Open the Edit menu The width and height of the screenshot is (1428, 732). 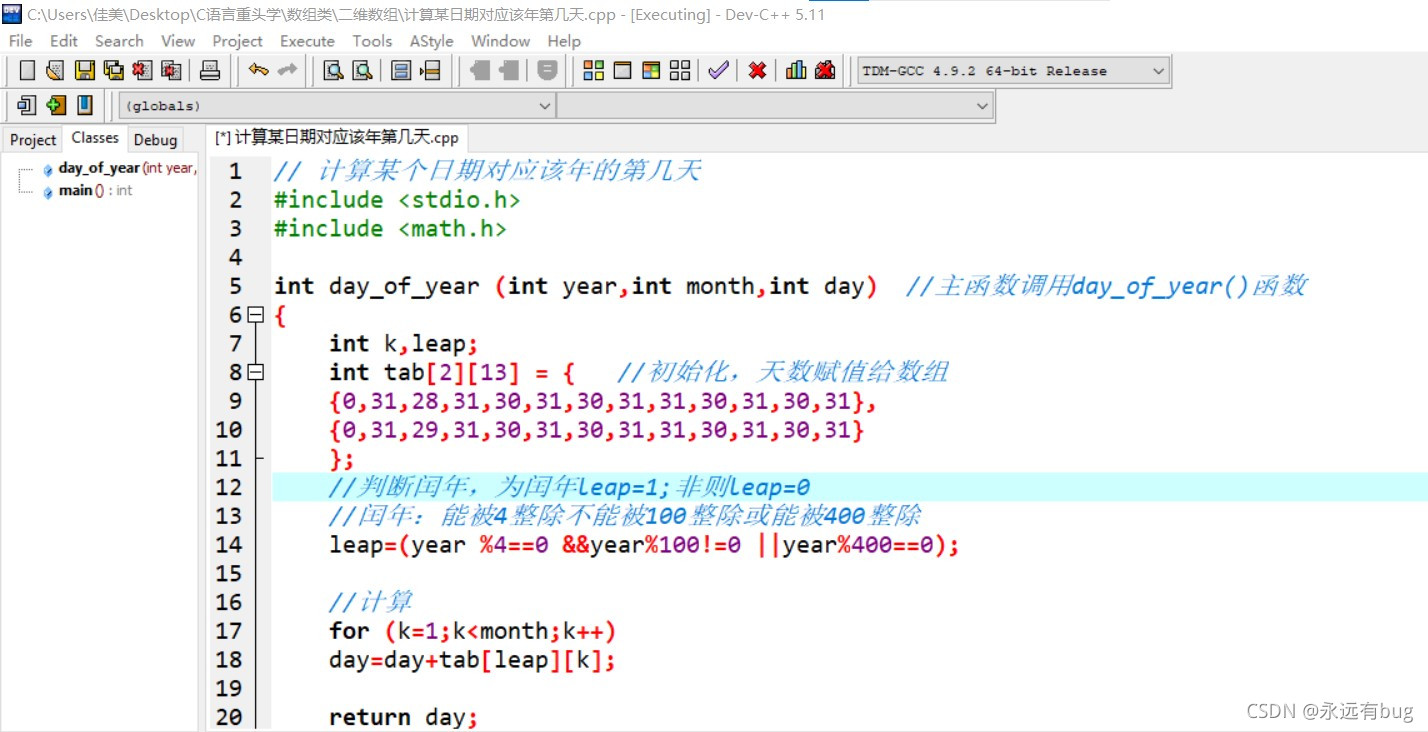(64, 41)
